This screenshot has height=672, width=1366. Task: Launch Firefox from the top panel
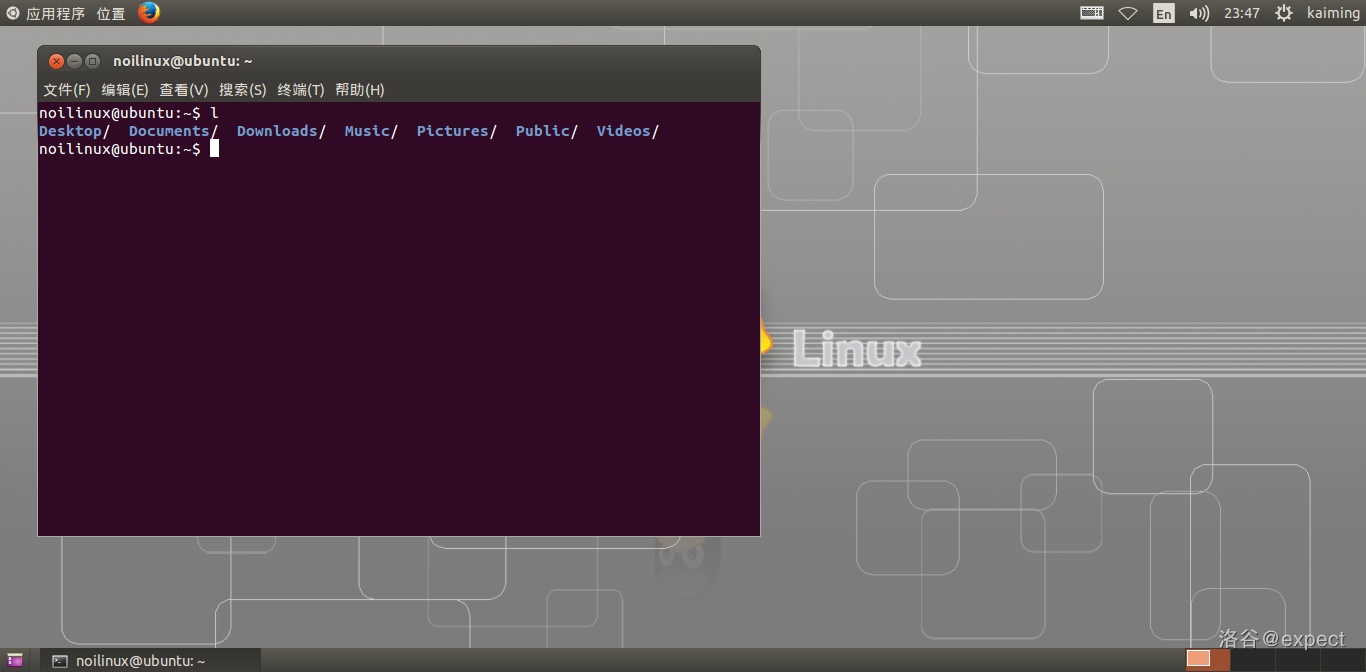point(149,13)
